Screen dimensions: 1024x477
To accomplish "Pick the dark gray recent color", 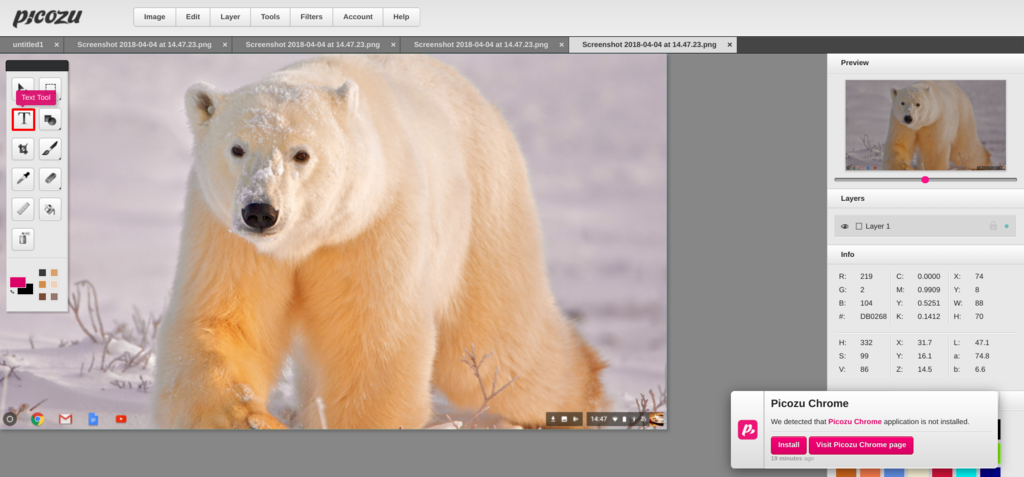I will click(42, 272).
